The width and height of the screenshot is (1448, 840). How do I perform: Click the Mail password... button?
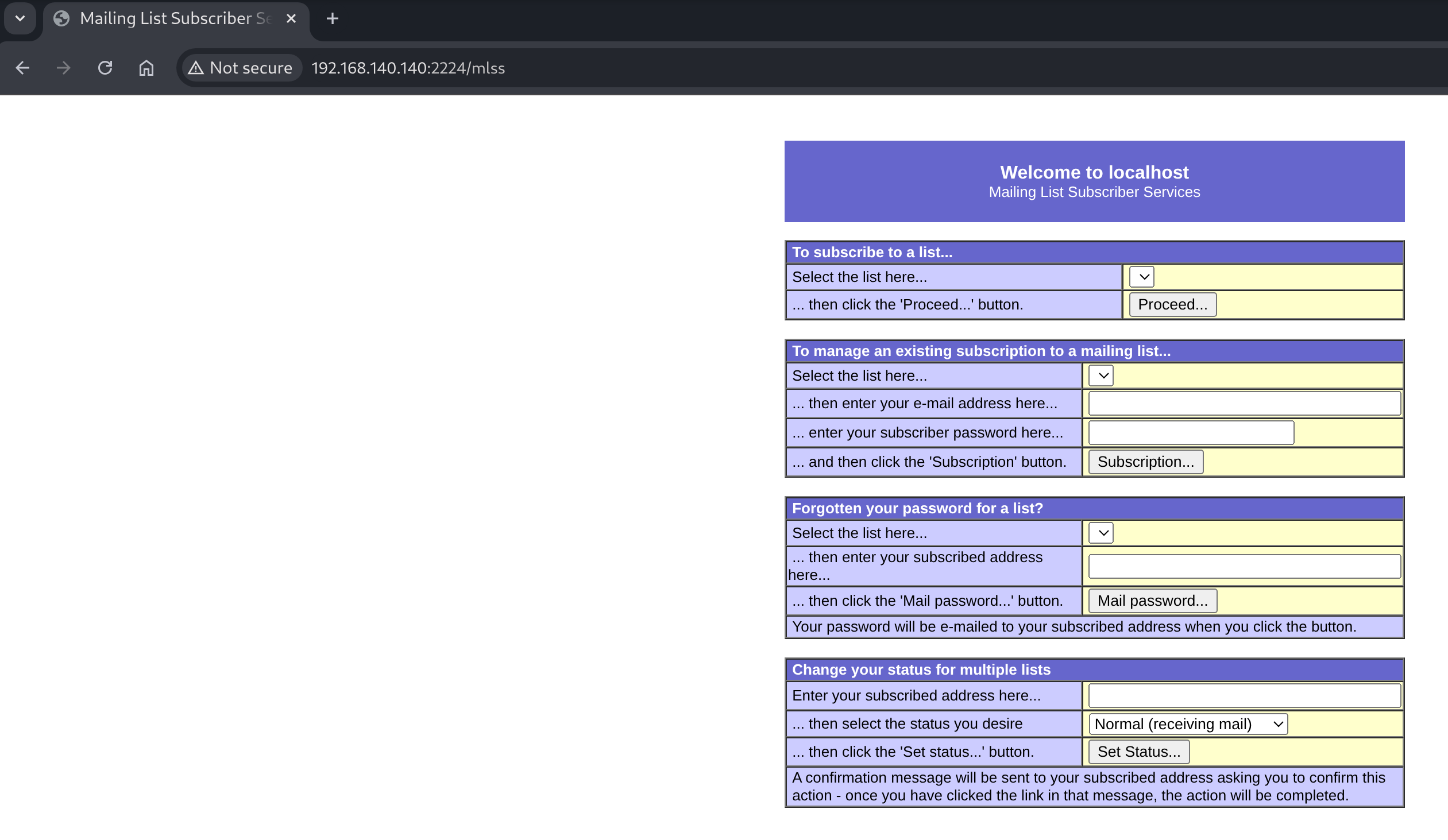click(x=1152, y=601)
